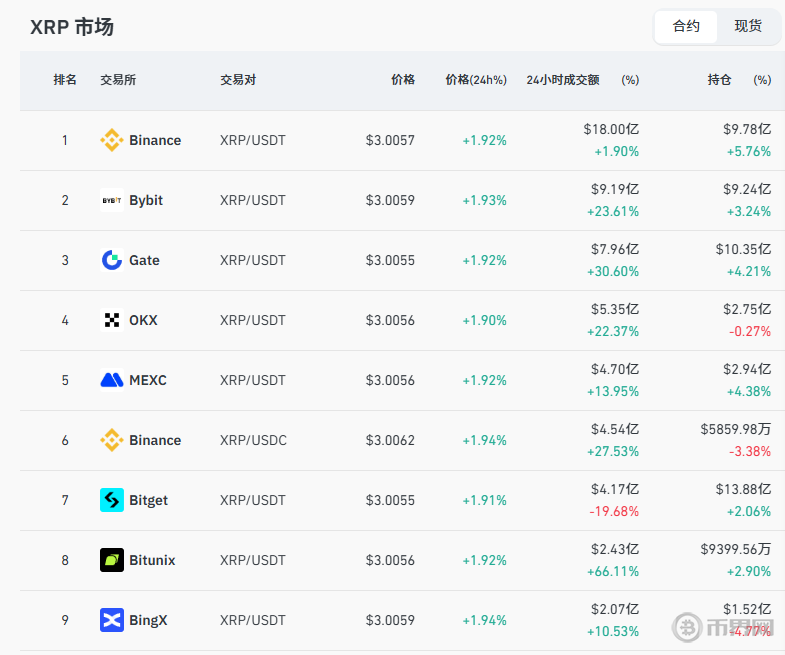
Task: Click the +1.90% price change for OKX
Action: pyautogui.click(x=485, y=320)
